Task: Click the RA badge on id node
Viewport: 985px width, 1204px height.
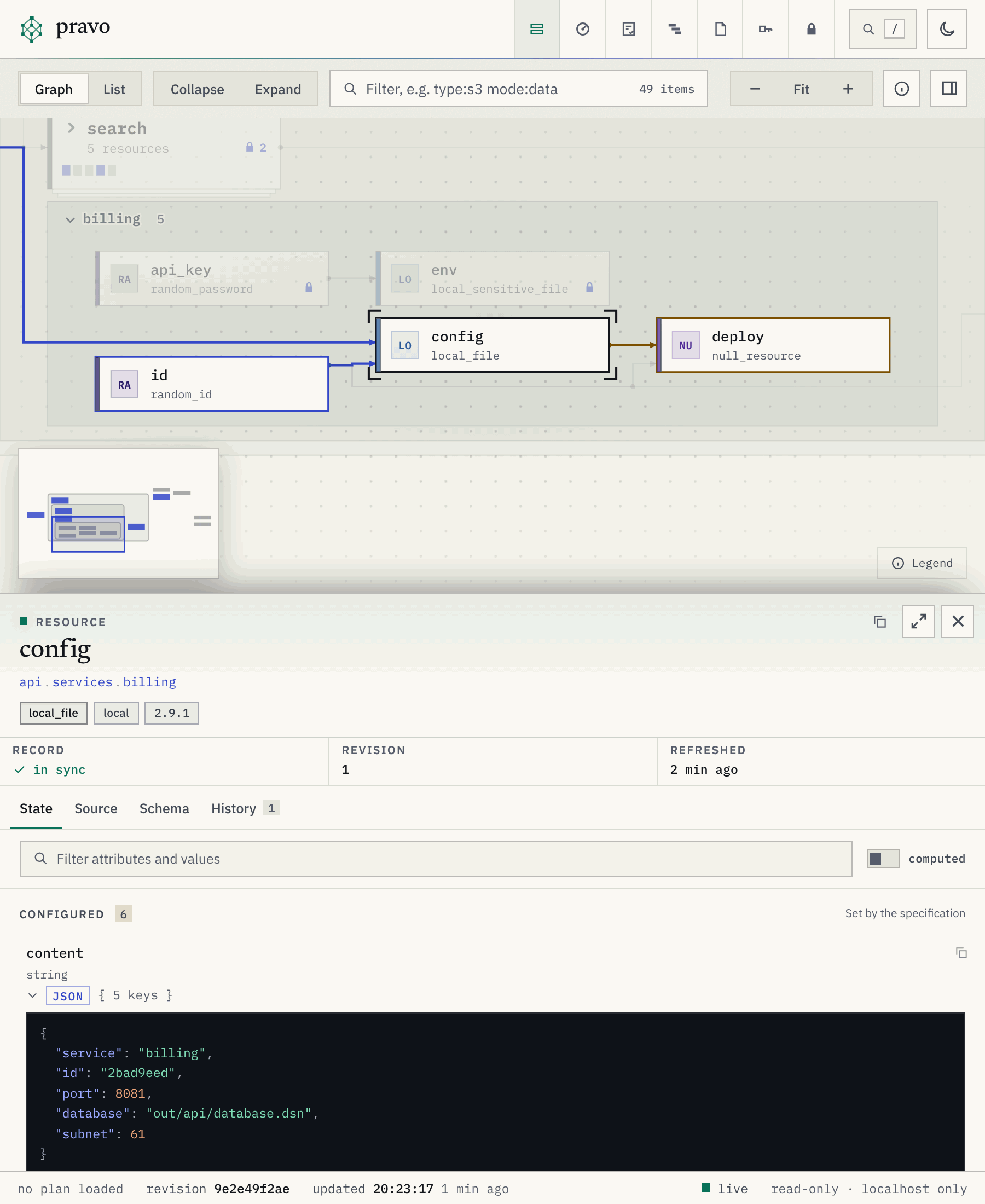Action: (124, 385)
